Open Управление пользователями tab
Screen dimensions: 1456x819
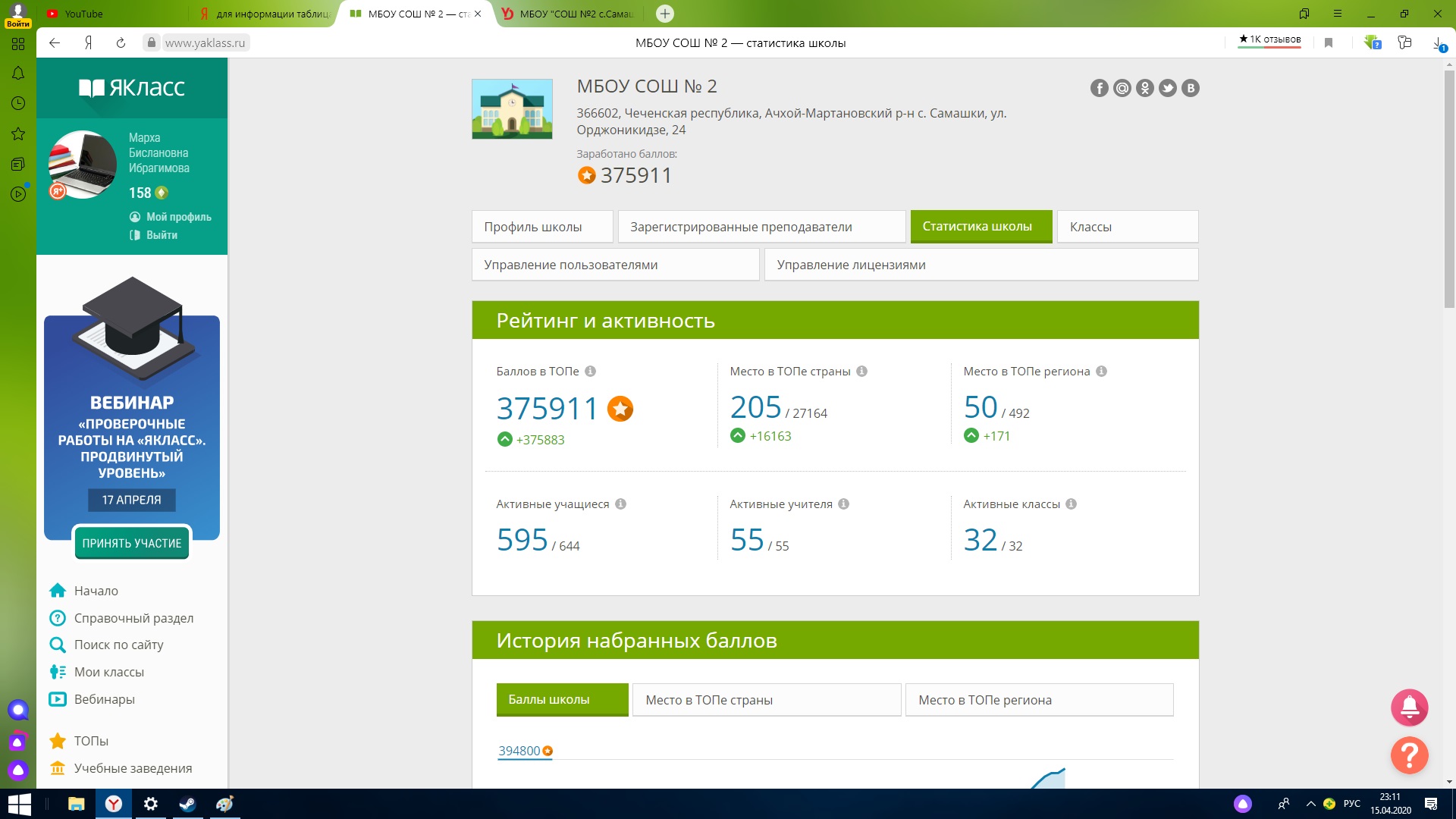(x=614, y=265)
